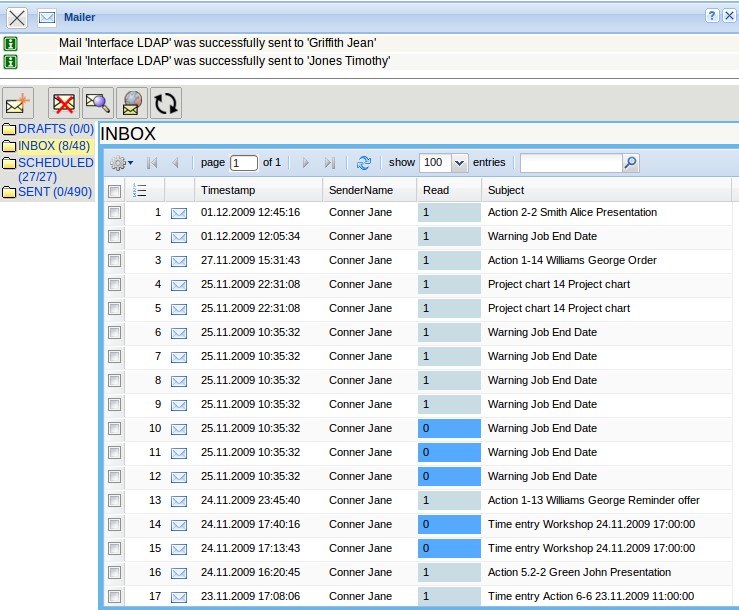Select the checkbox for row 10
Viewport: 739px width, 610px height.
pyautogui.click(x=115, y=429)
